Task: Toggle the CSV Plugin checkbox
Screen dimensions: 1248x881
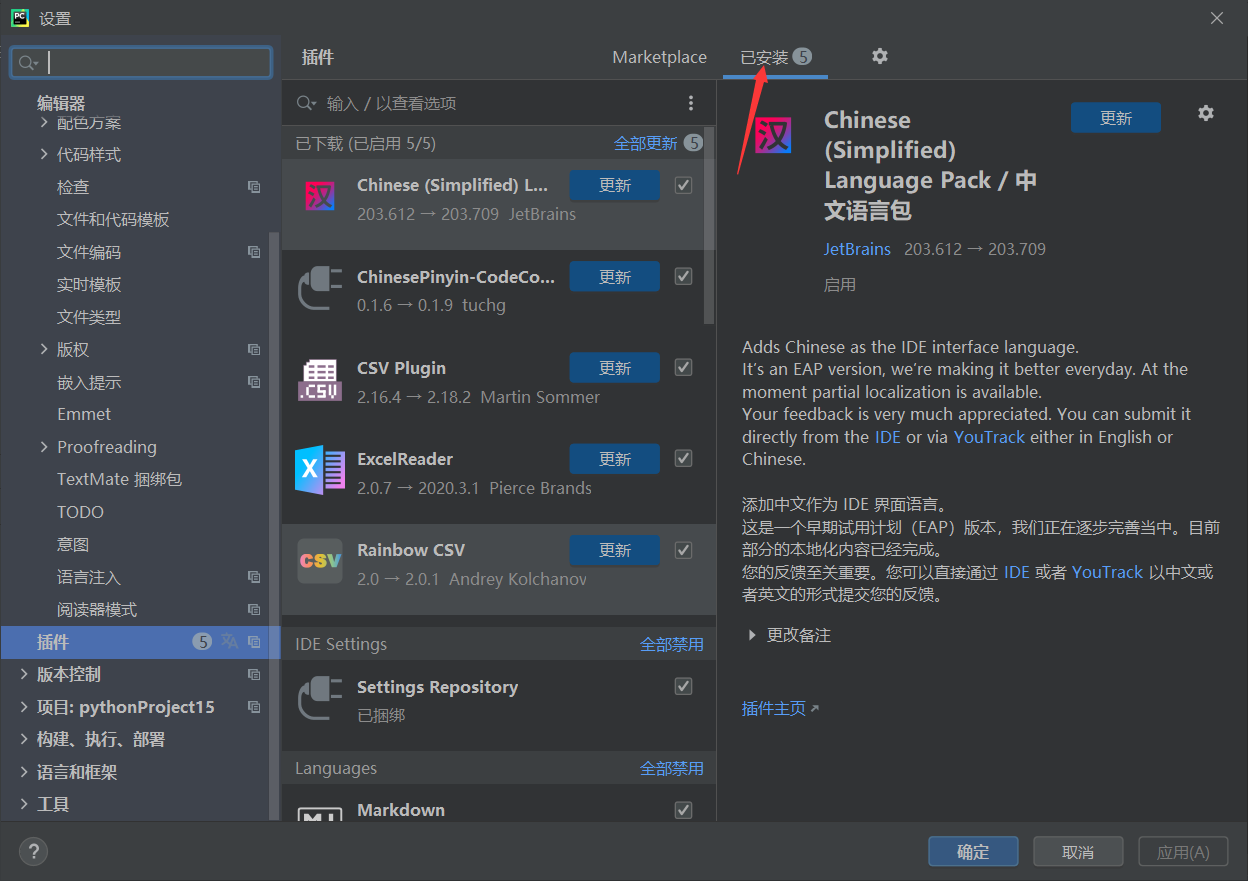Action: (x=684, y=367)
